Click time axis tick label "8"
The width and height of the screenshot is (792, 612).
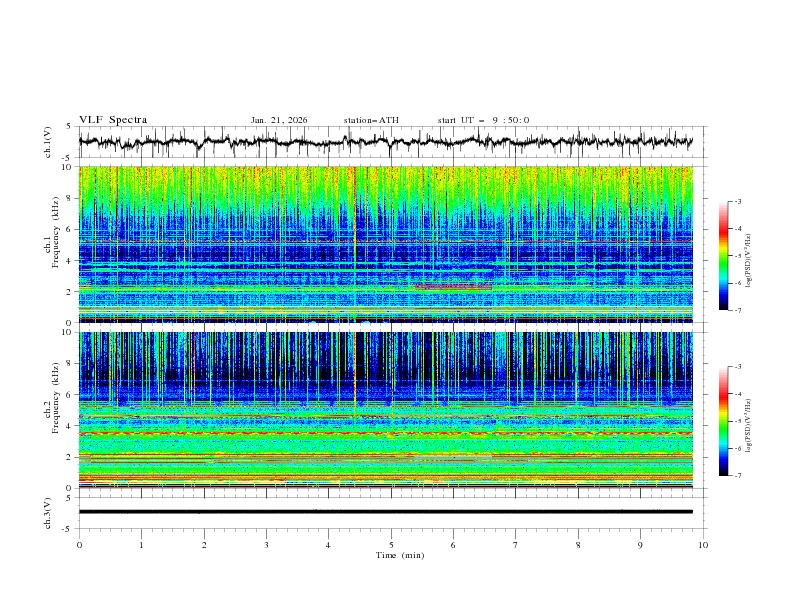[x=578, y=545]
